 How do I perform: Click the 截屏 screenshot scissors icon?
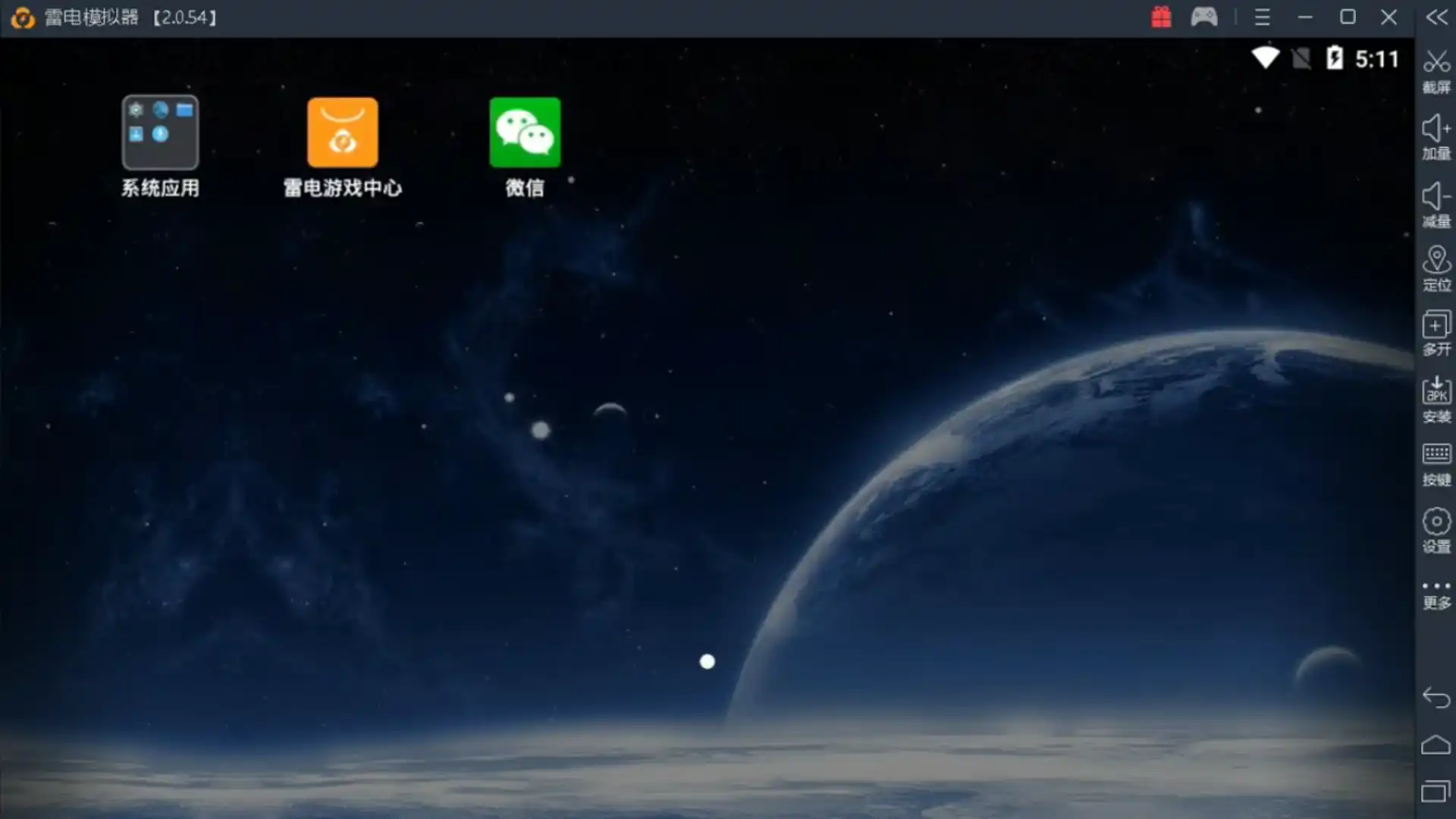coord(1436,71)
